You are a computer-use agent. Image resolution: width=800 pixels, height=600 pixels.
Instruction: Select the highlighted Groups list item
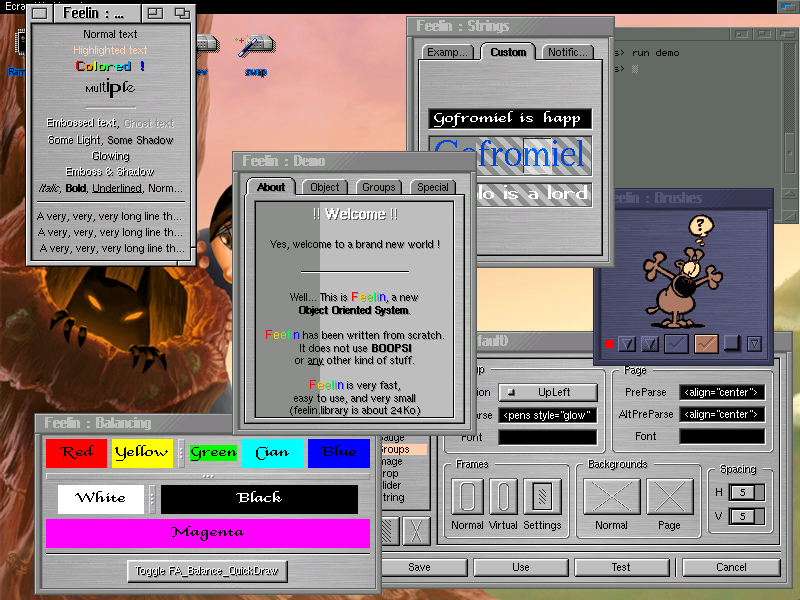pyautogui.click(x=403, y=449)
